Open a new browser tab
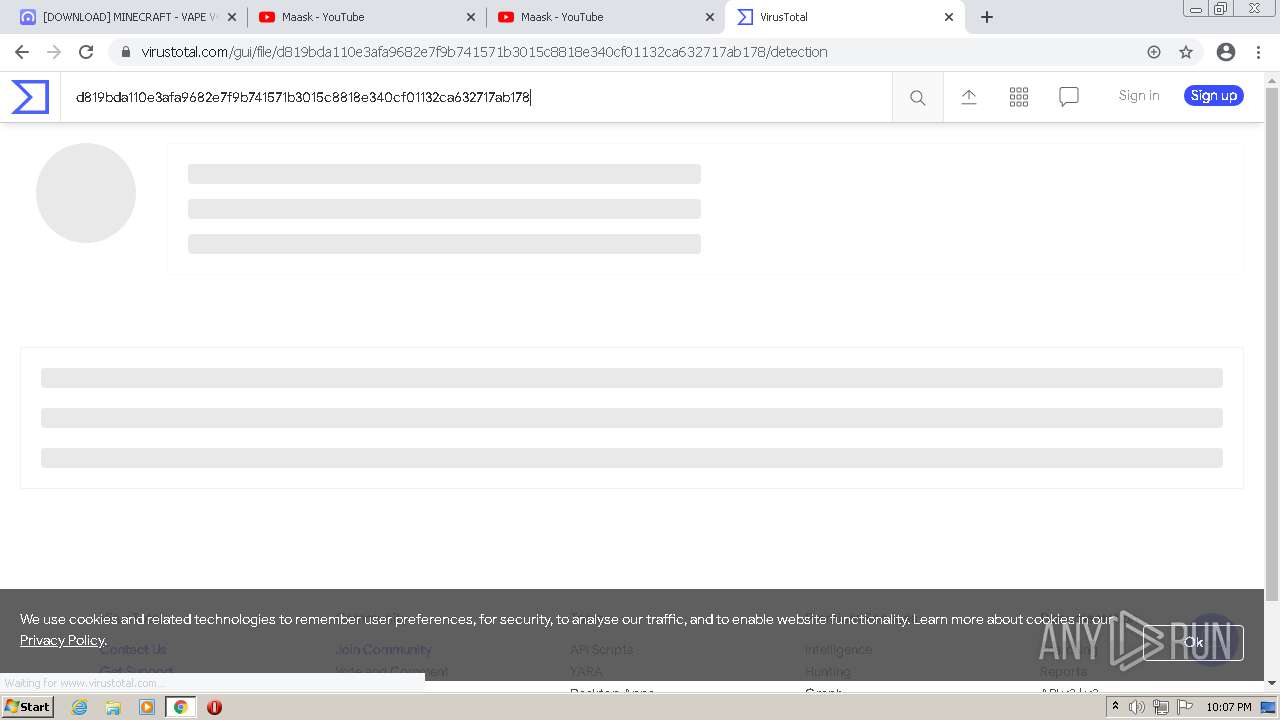 point(987,17)
